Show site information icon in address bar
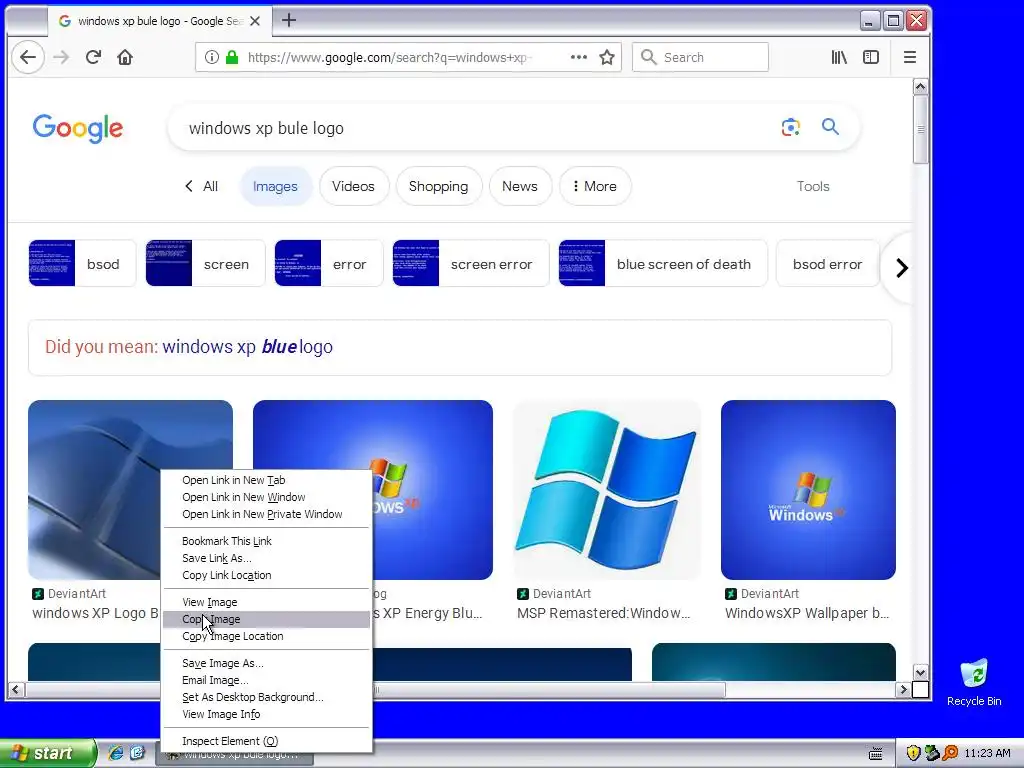1024x768 pixels. click(x=212, y=57)
